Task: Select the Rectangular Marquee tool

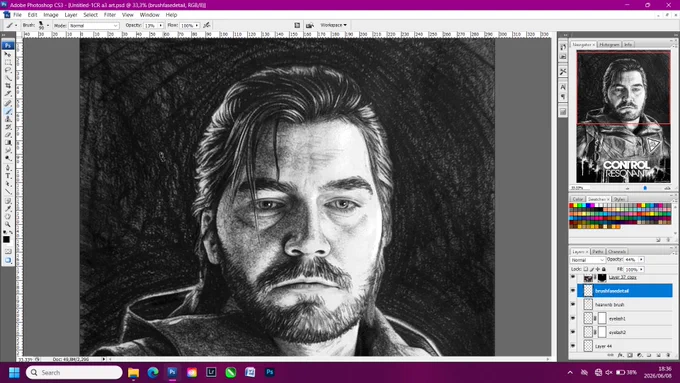Action: (8, 62)
